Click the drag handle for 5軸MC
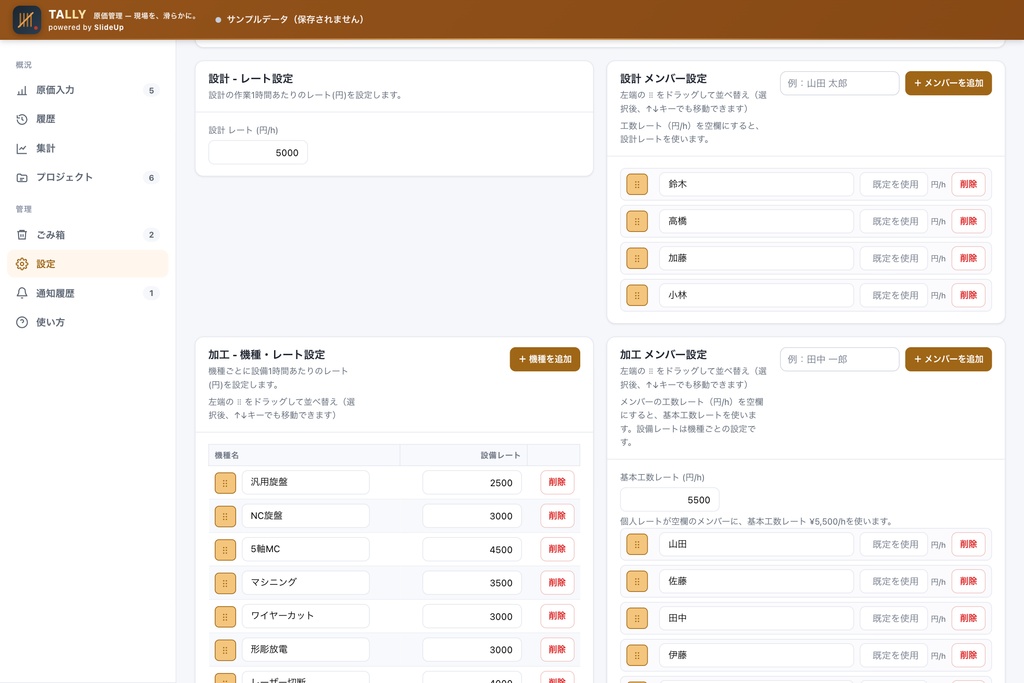 coord(225,550)
